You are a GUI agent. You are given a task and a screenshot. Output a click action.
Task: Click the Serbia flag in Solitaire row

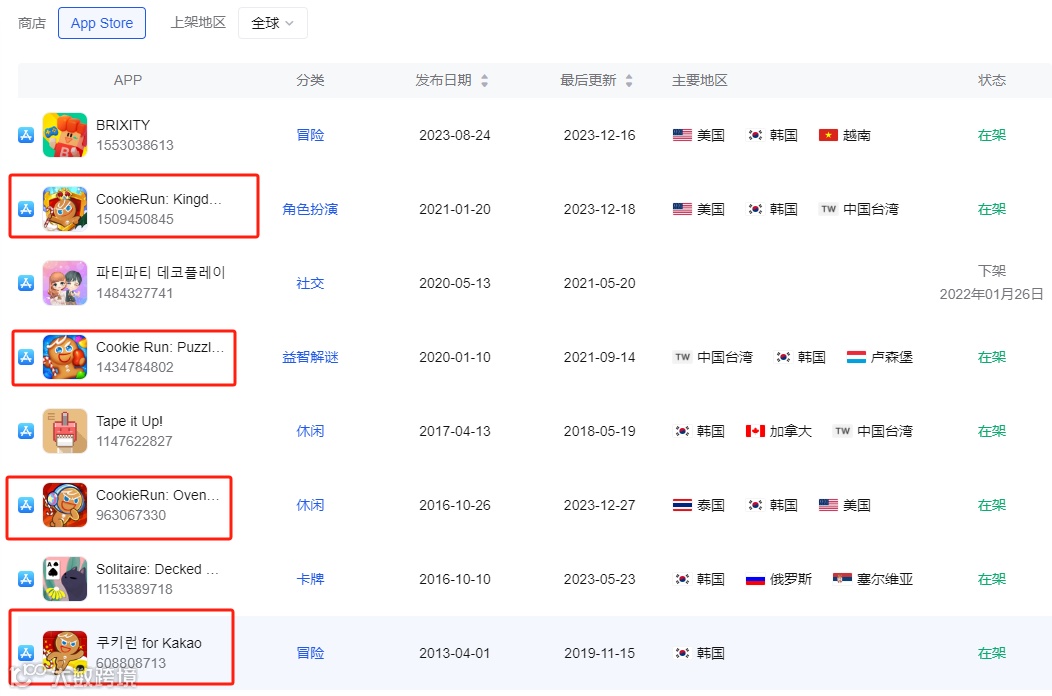[843, 579]
